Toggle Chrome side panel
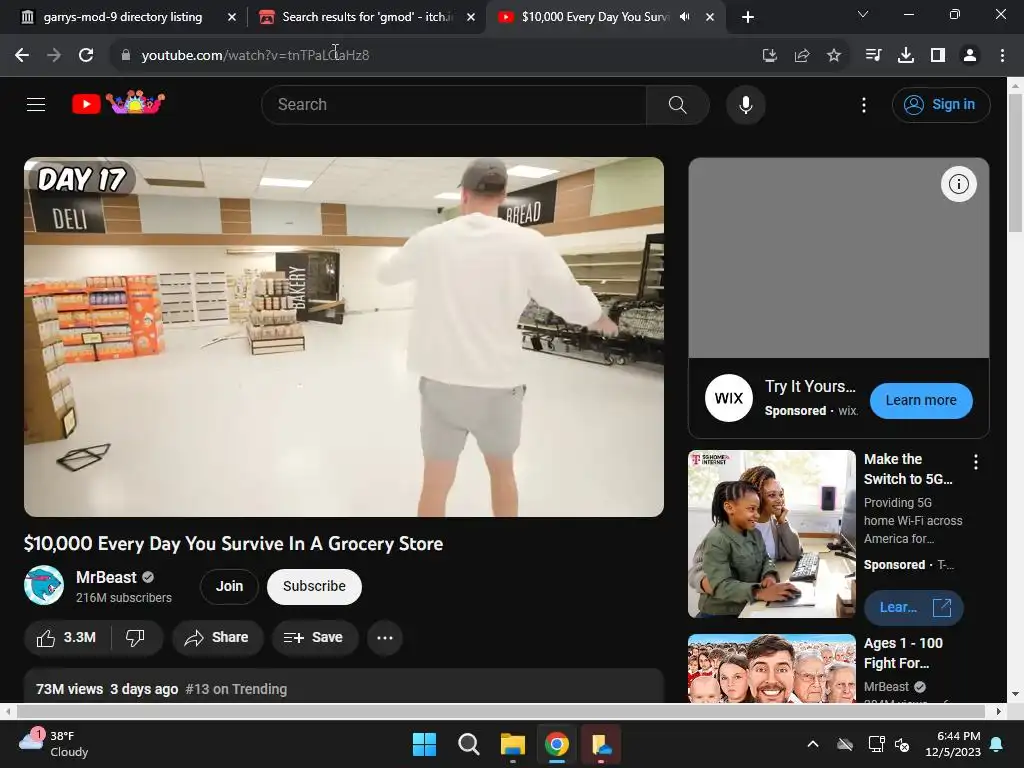 [938, 56]
